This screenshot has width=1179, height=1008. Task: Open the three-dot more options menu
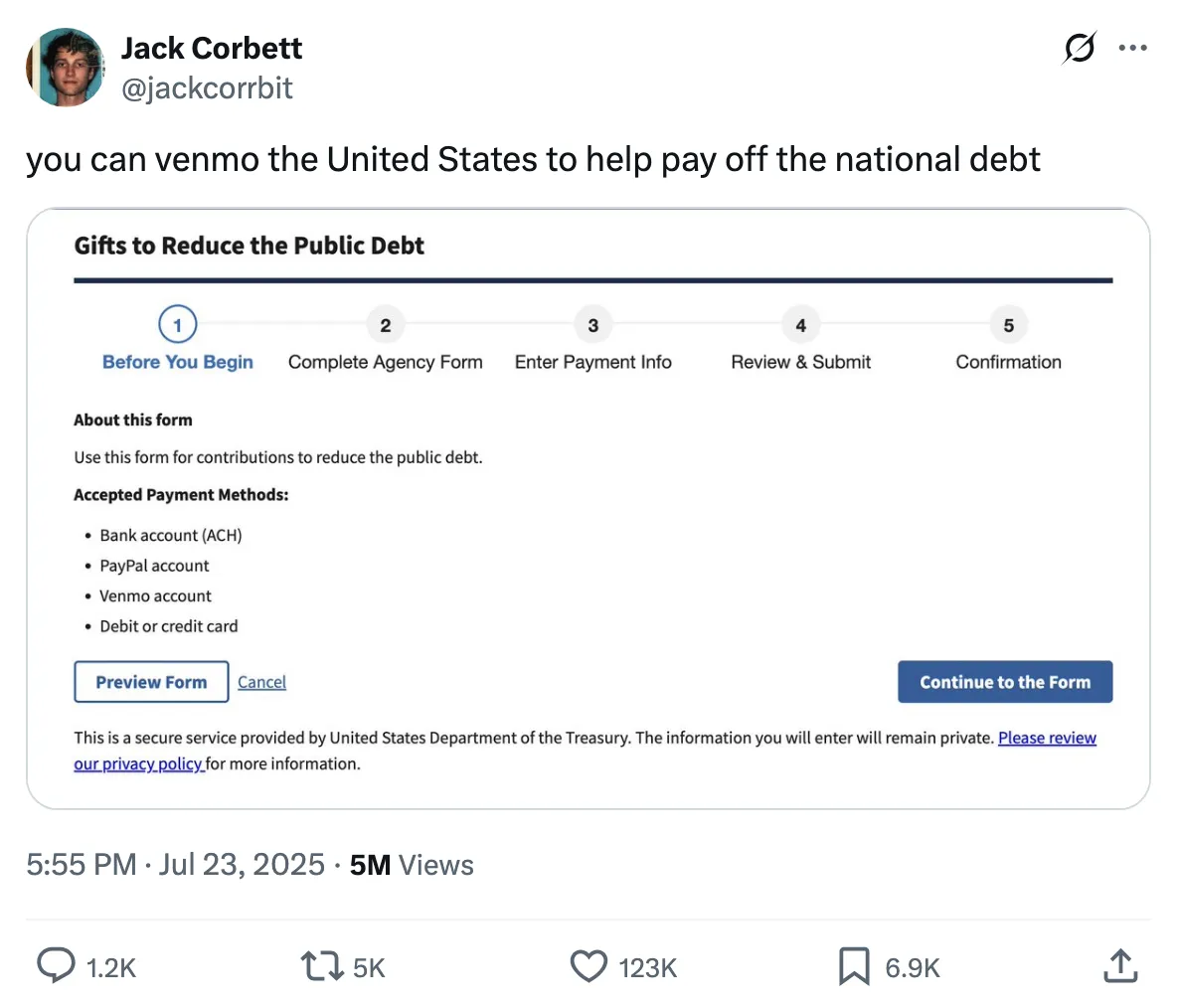[x=1132, y=48]
